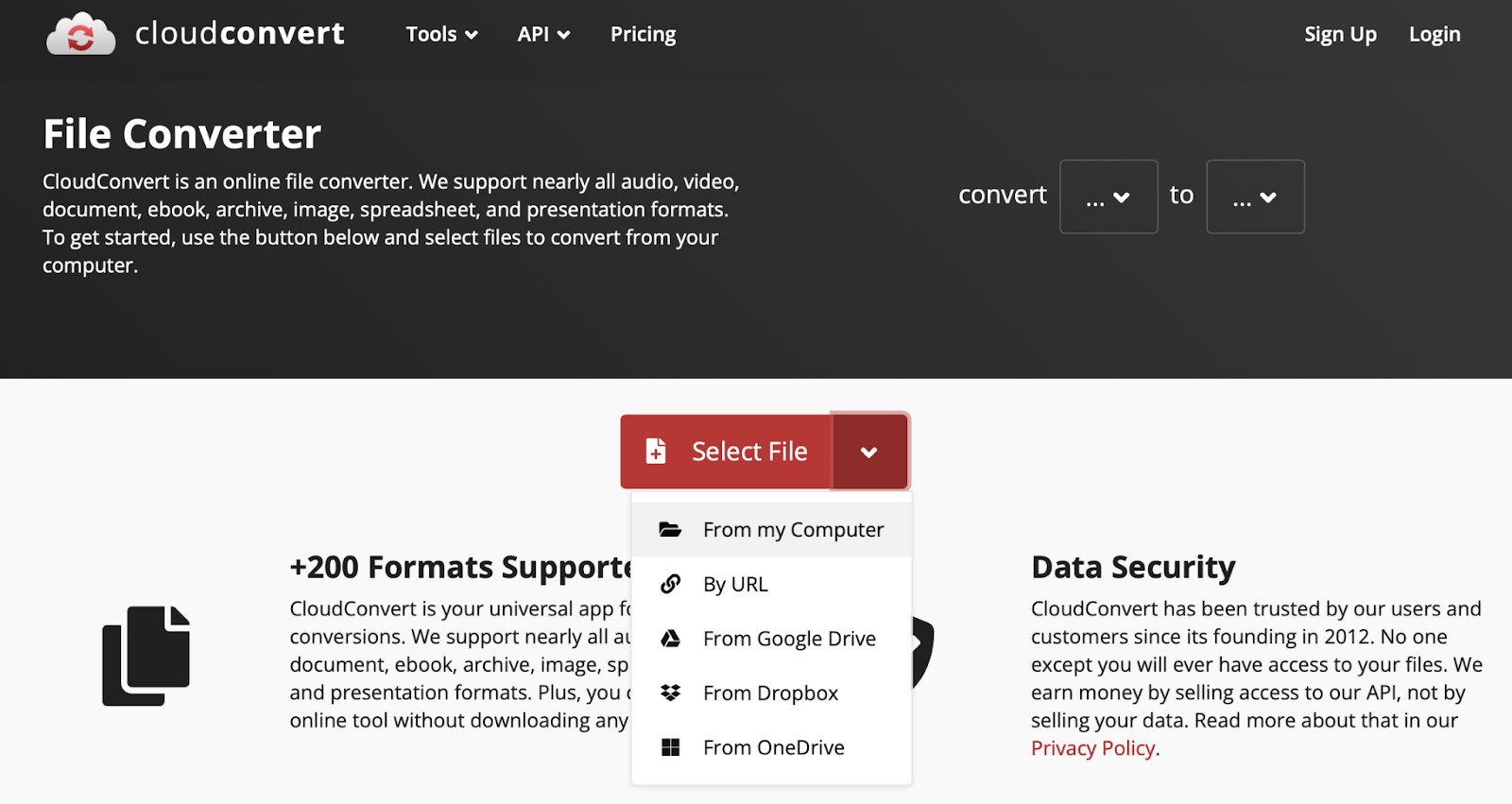Open the Privacy Policy link
Viewport: 1512px width, 804px height.
(x=1092, y=748)
